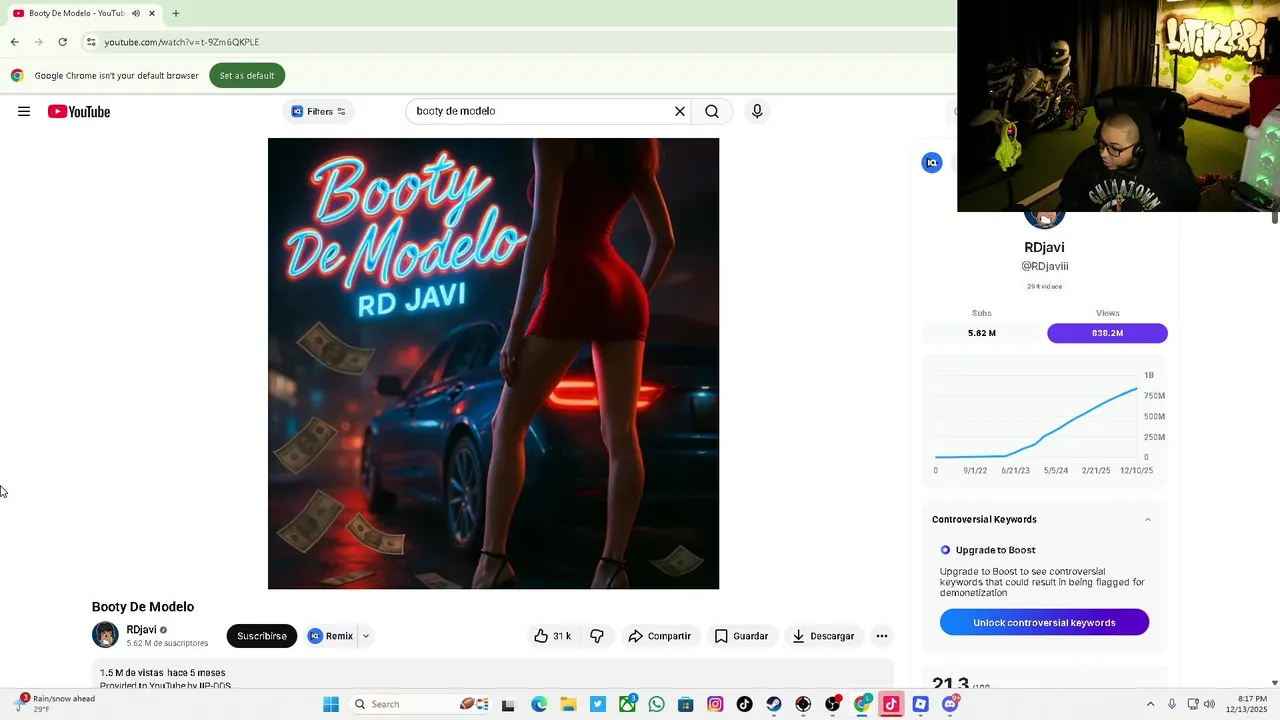
Task: Open the vidIQ Filters button
Action: coord(319,111)
